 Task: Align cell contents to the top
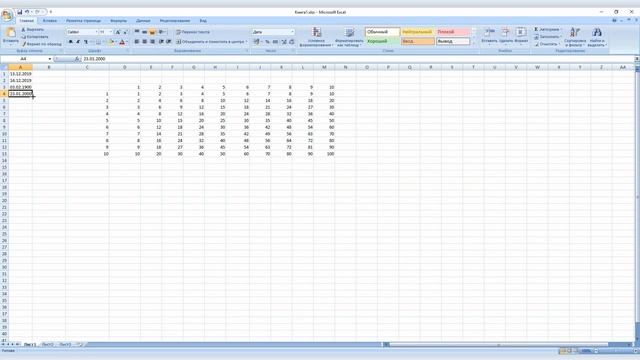tap(137, 32)
